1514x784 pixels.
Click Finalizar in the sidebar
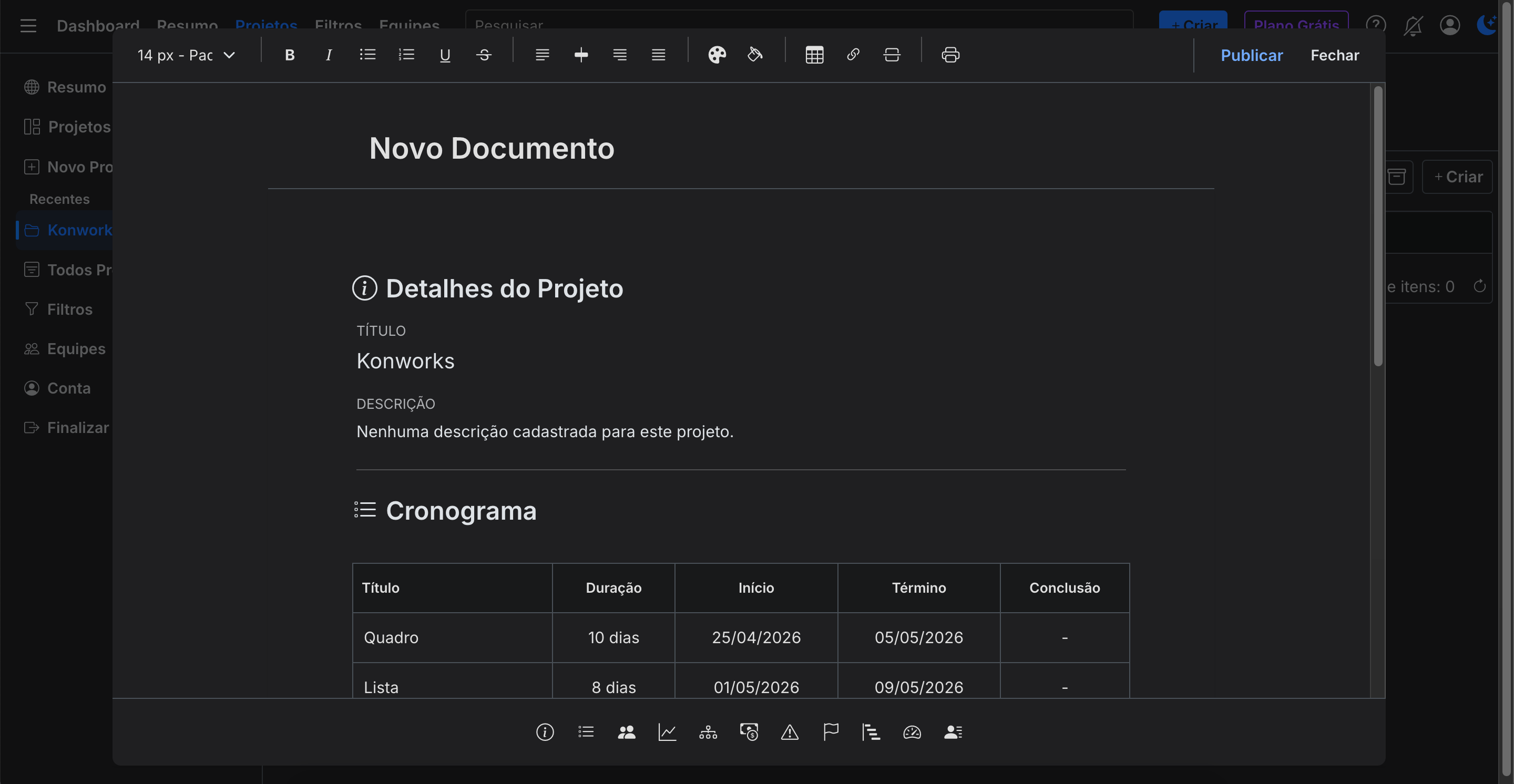[x=66, y=428]
